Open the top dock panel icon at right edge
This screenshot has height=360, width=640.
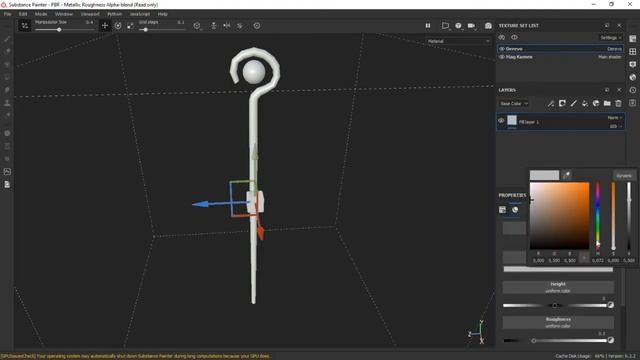633,39
